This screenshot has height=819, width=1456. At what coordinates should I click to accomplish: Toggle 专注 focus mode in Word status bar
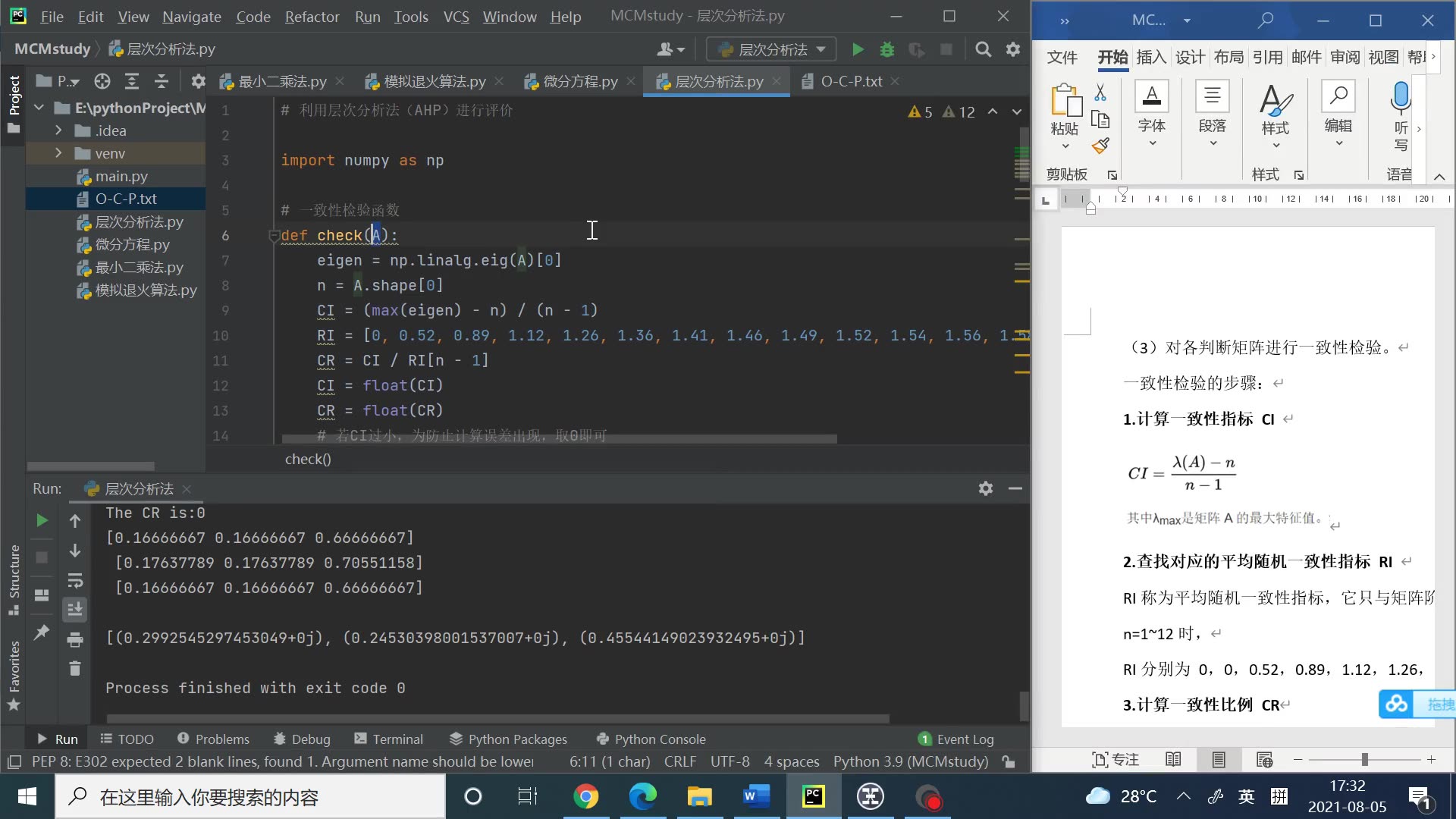pyautogui.click(x=1115, y=759)
